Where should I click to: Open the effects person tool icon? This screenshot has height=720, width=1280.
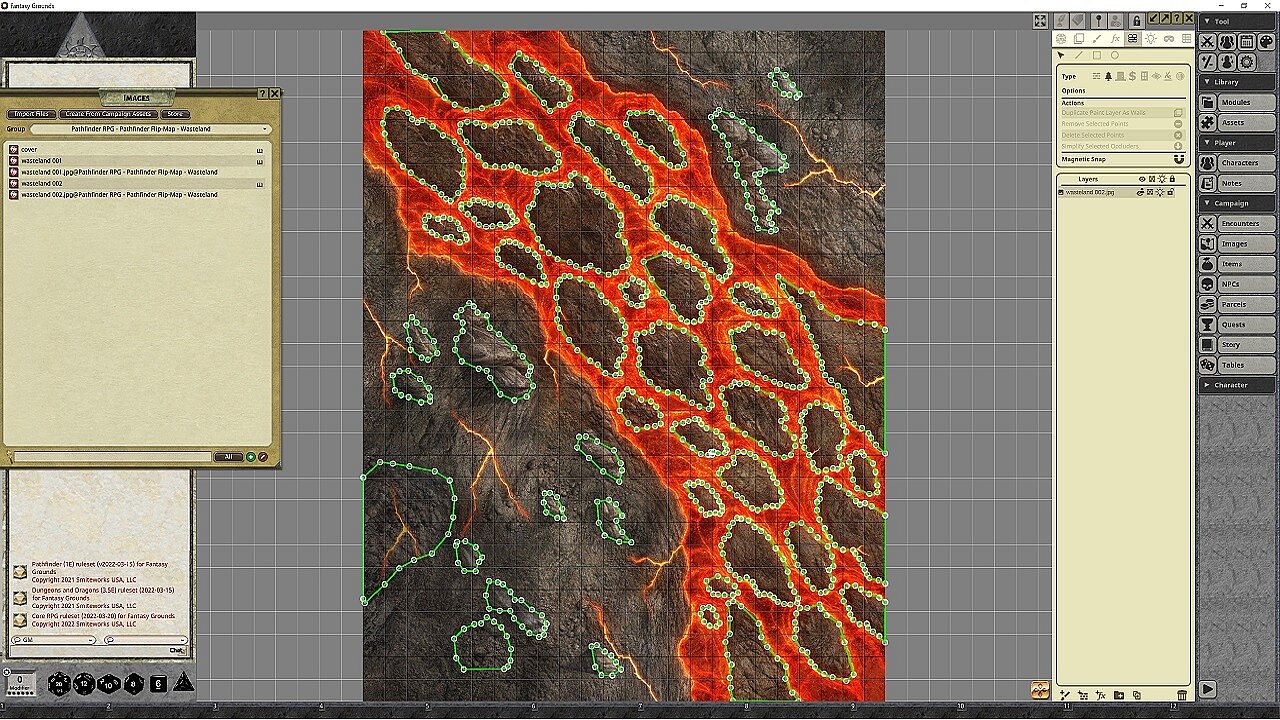coord(1227,62)
